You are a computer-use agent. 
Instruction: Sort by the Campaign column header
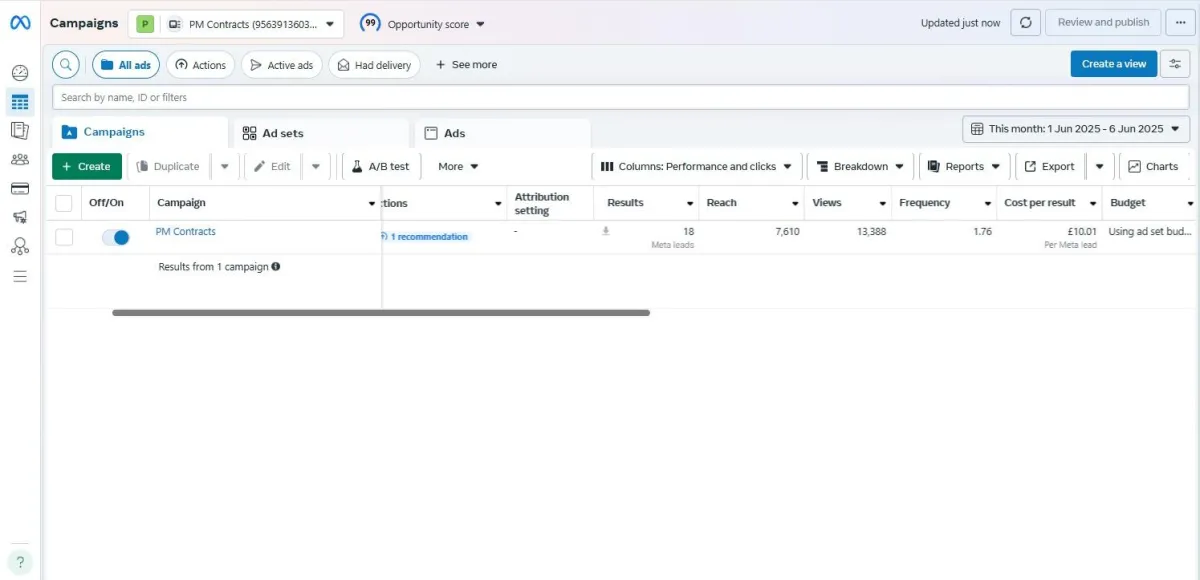click(266, 203)
